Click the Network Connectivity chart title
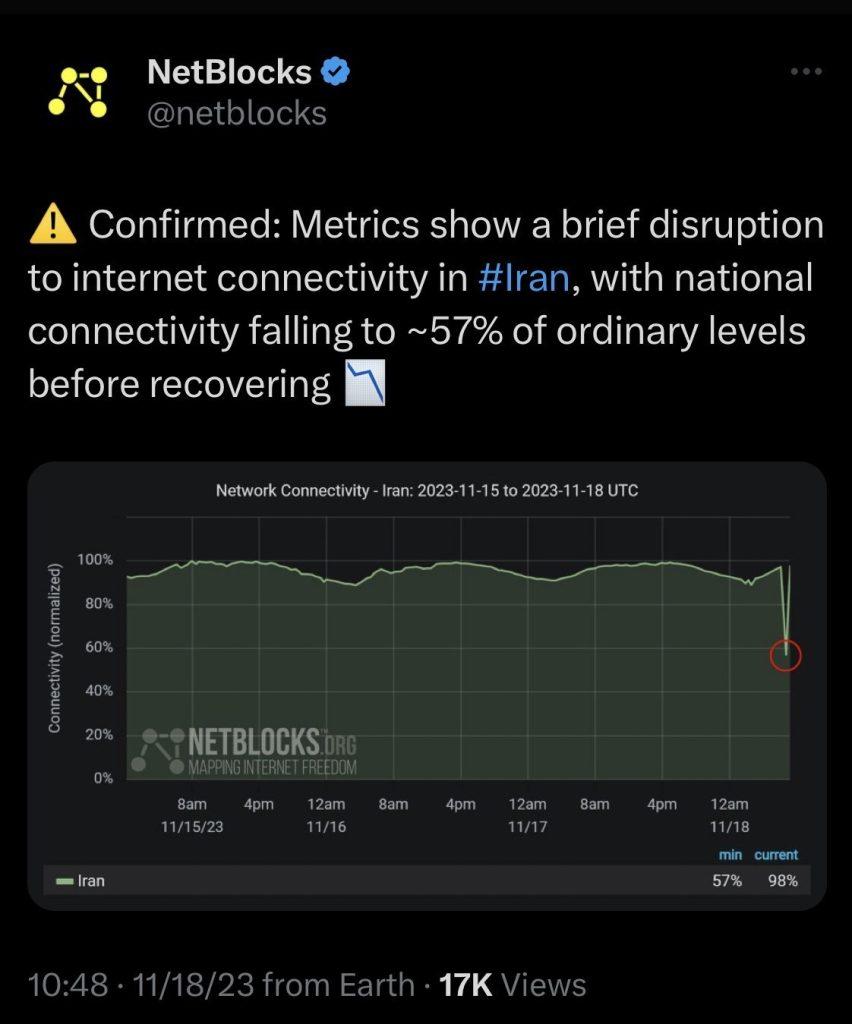 pyautogui.click(x=427, y=490)
